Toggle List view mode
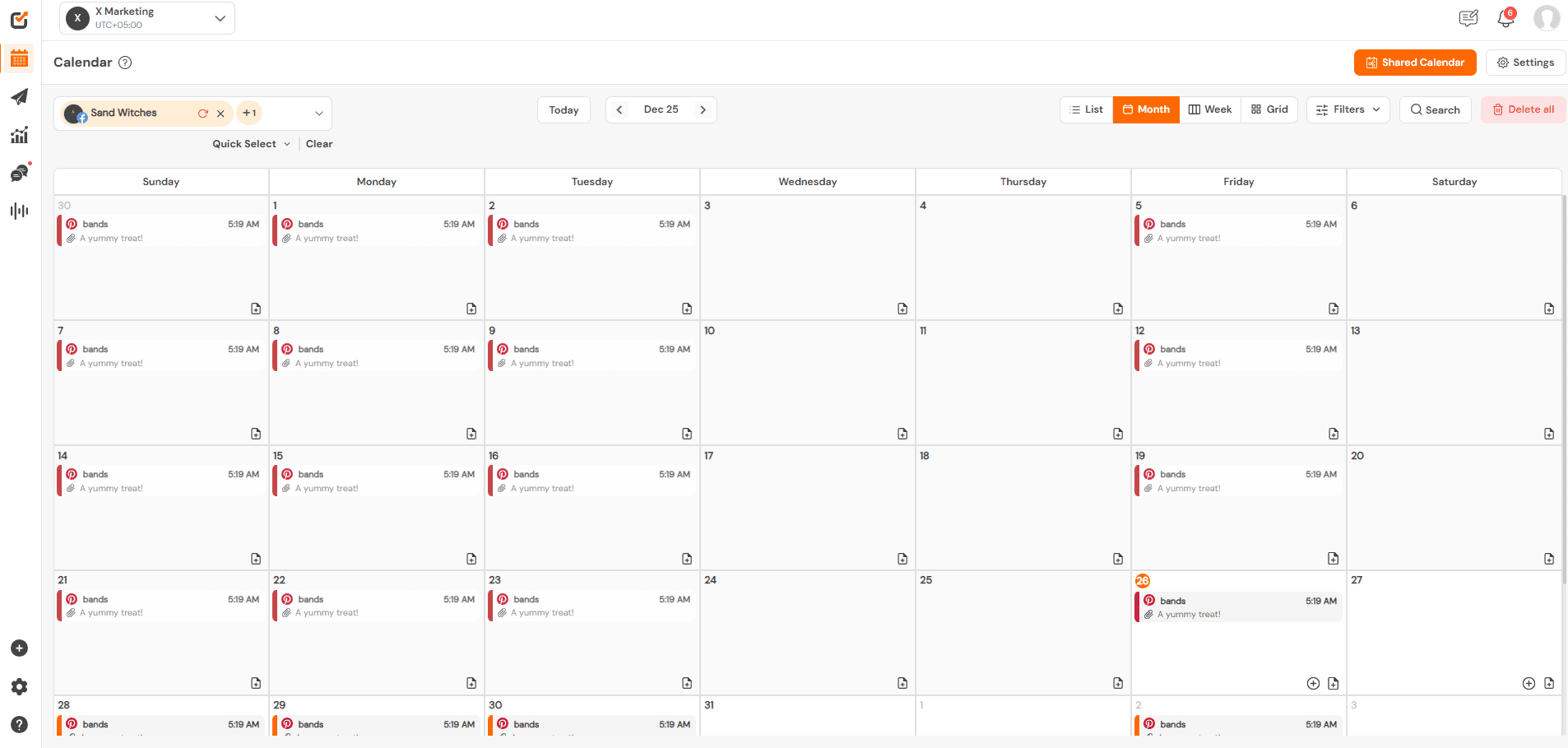 [x=1086, y=109]
